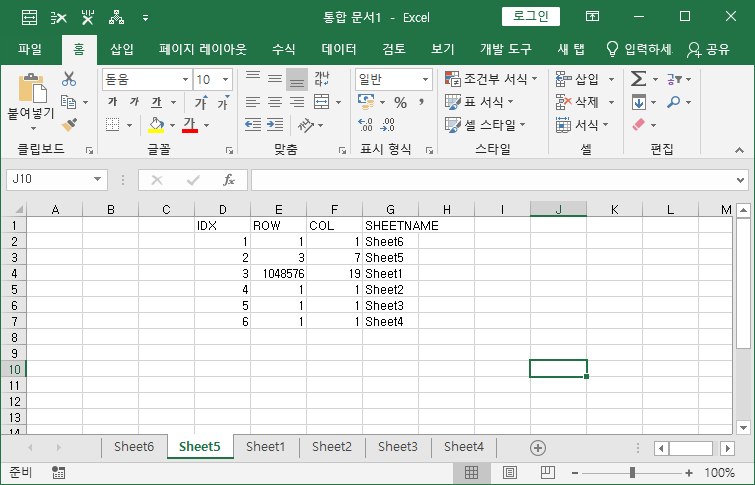This screenshot has height=485, width=755.
Task: Open Find and Select magnifier
Action: pyautogui.click(x=673, y=102)
